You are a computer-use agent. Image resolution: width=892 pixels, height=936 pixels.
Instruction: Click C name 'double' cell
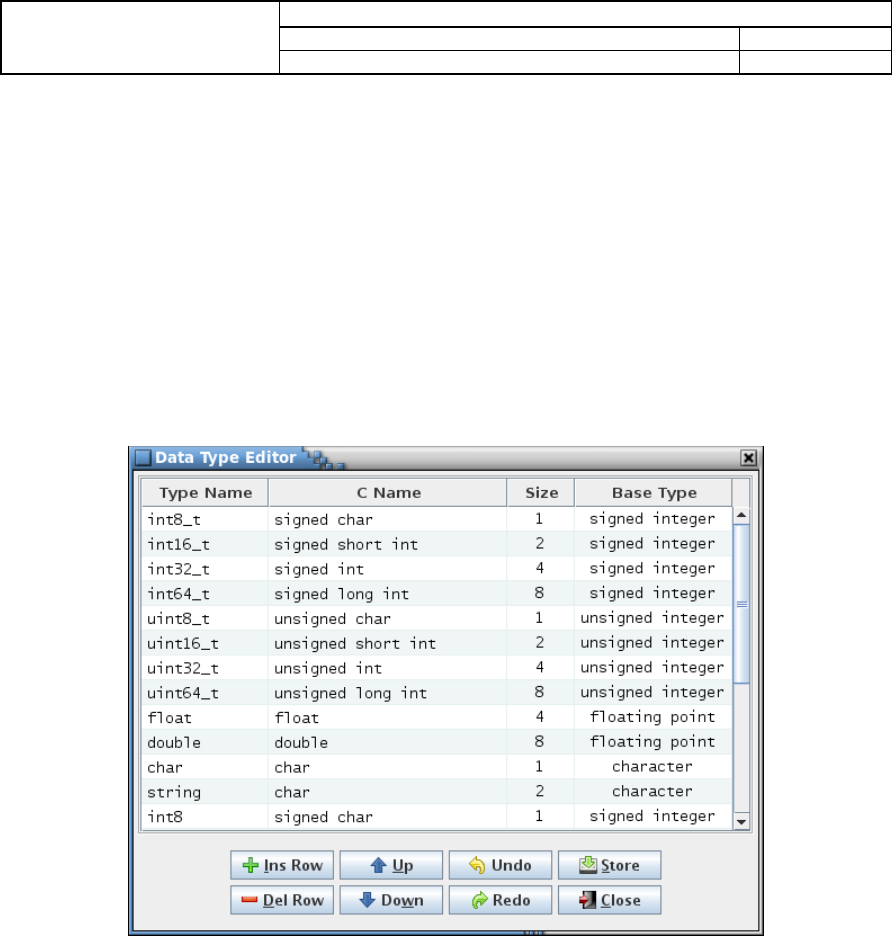(388, 743)
